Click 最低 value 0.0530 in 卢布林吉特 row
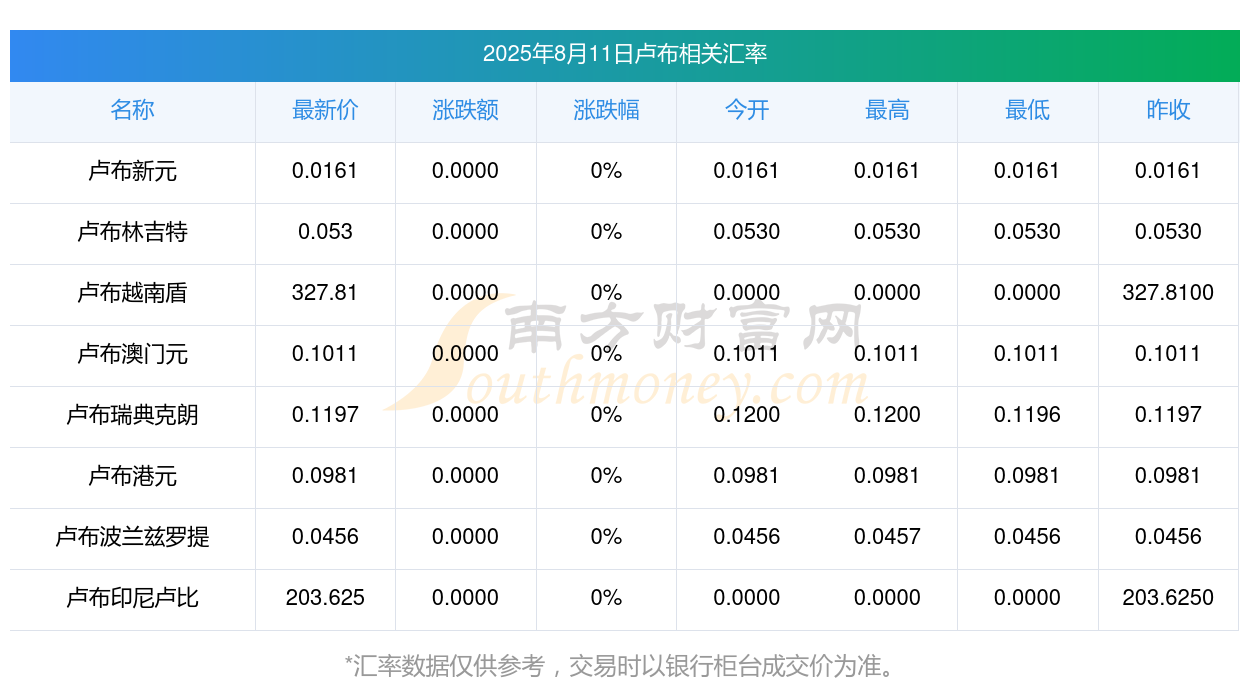1250x698 pixels. [x=1028, y=232]
